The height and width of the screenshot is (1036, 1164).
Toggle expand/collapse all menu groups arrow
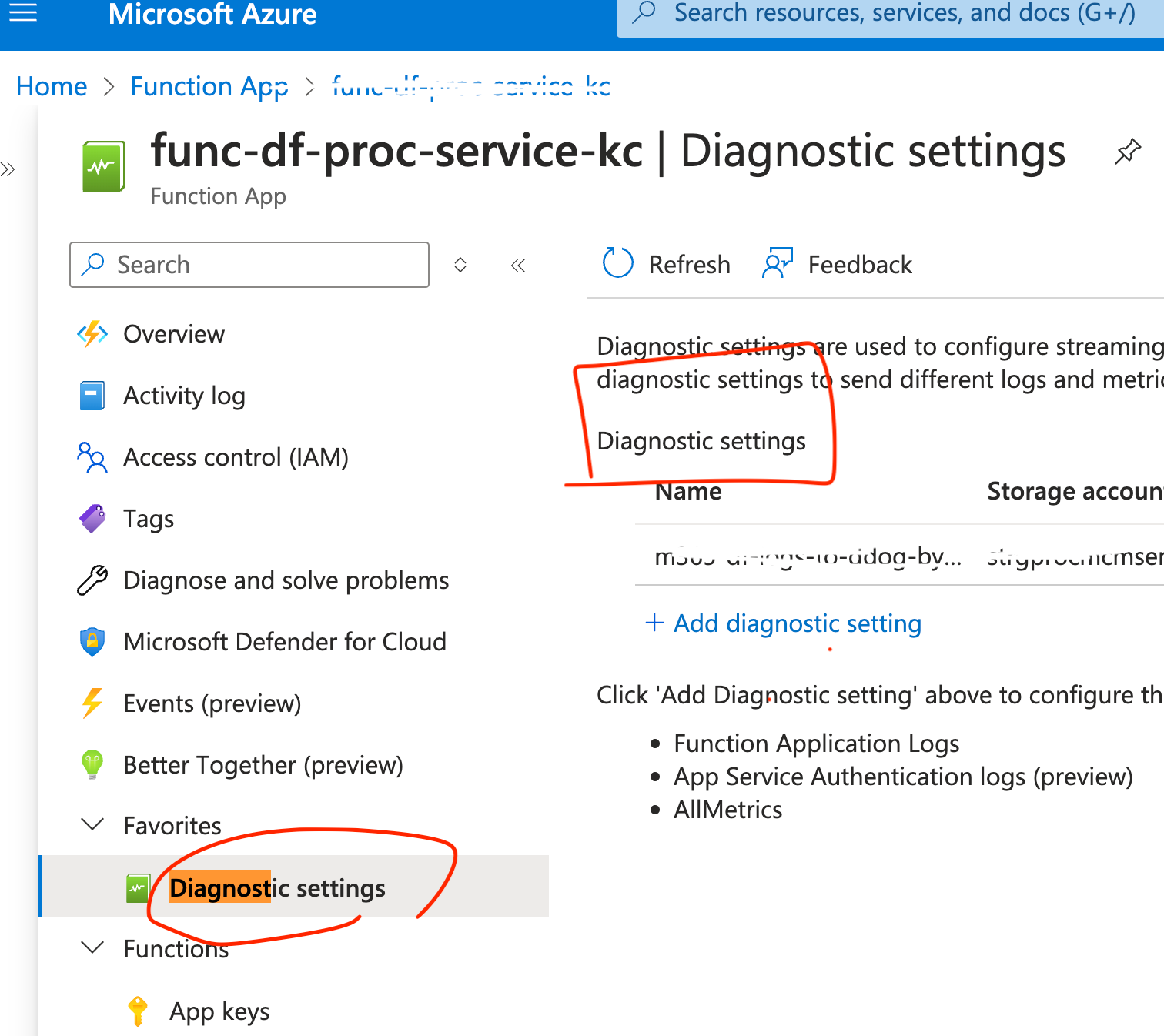click(x=460, y=265)
